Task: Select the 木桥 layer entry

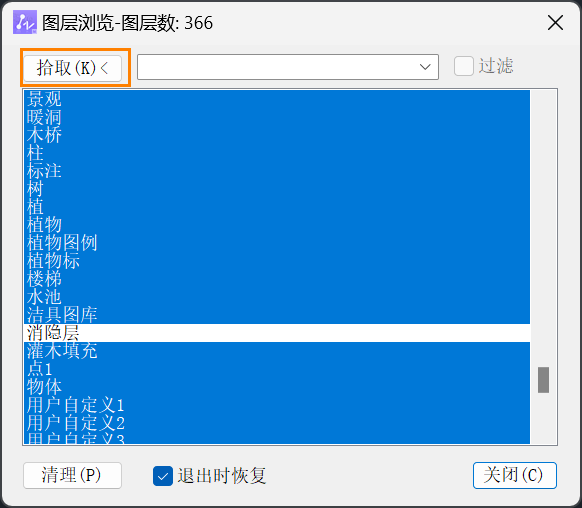Action: 277,135
